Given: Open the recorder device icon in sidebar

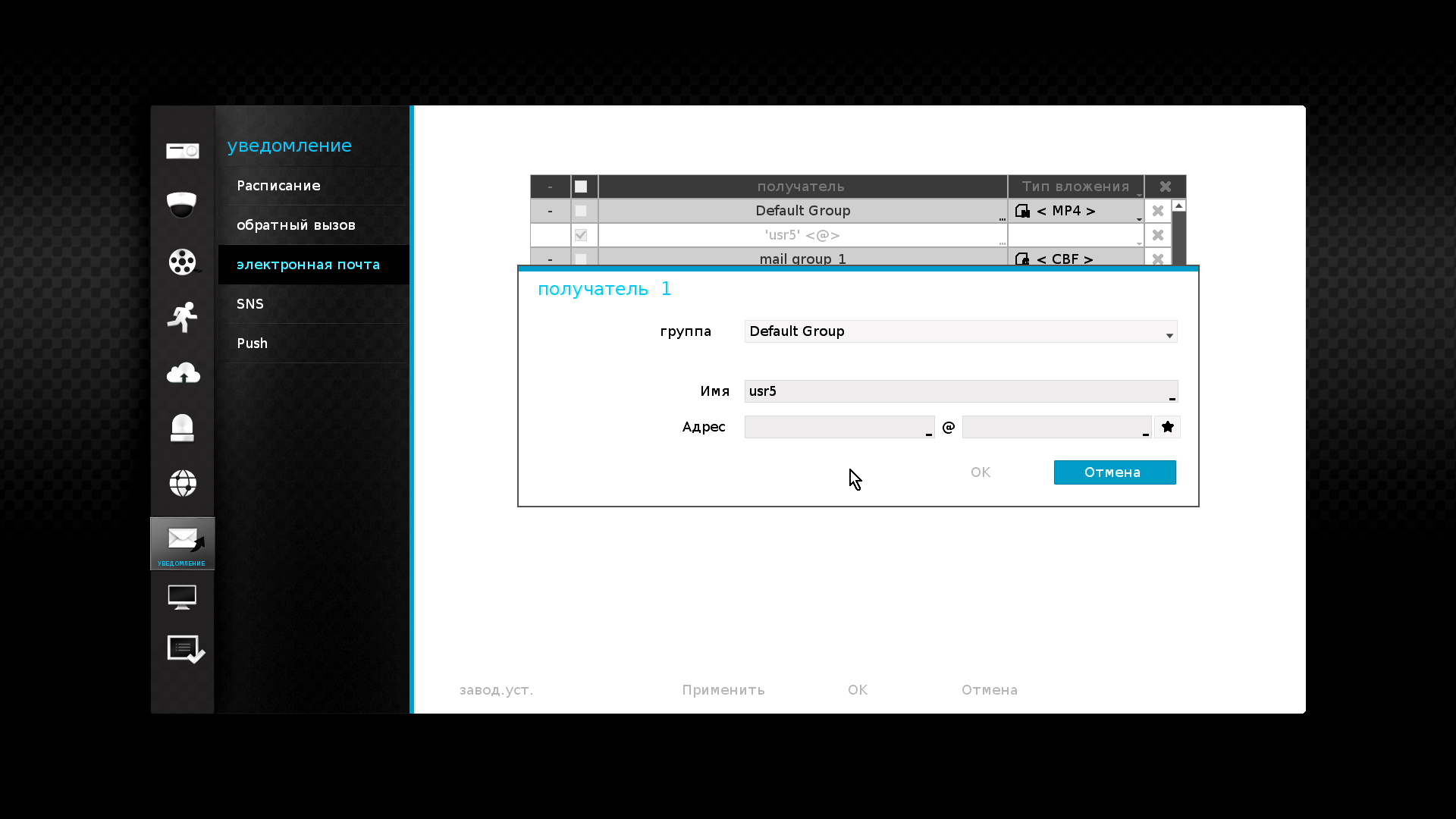Looking at the screenshot, I should click(182, 151).
